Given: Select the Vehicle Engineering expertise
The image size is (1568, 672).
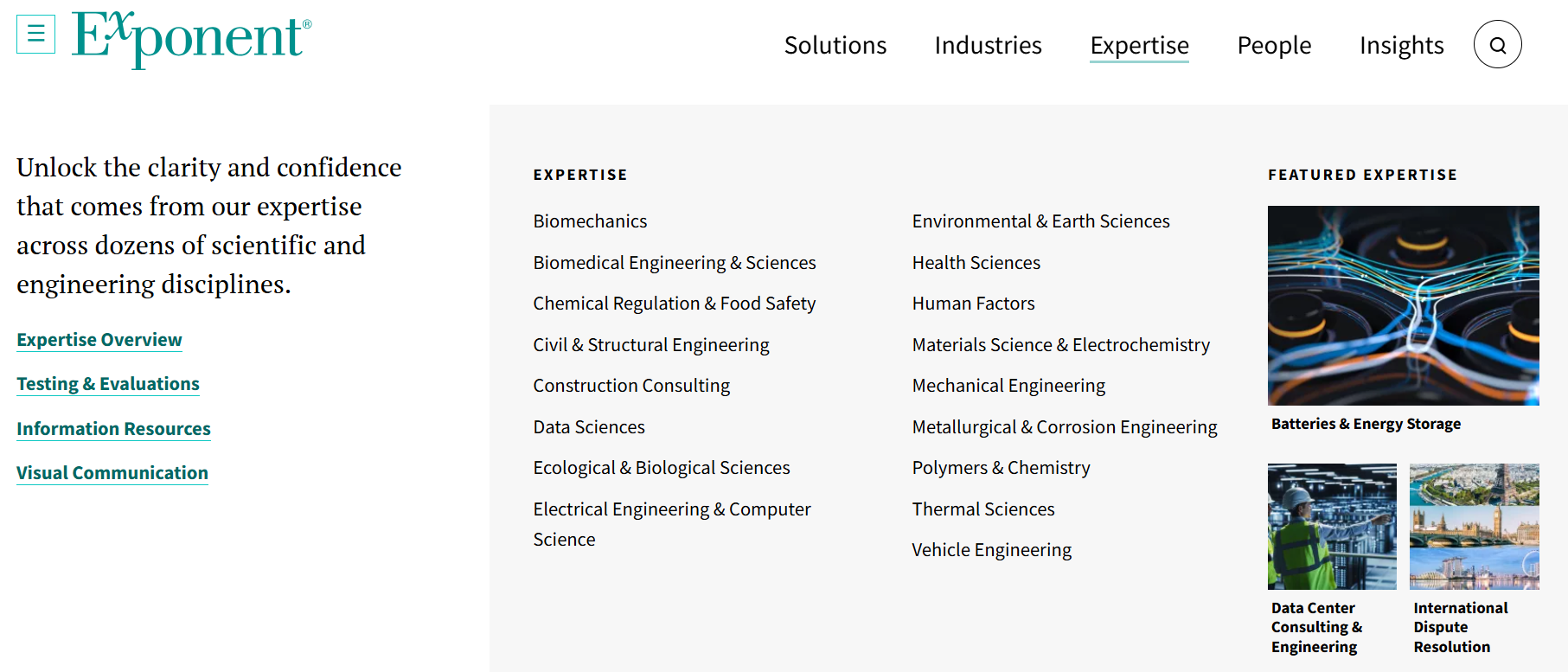Looking at the screenshot, I should [991, 549].
